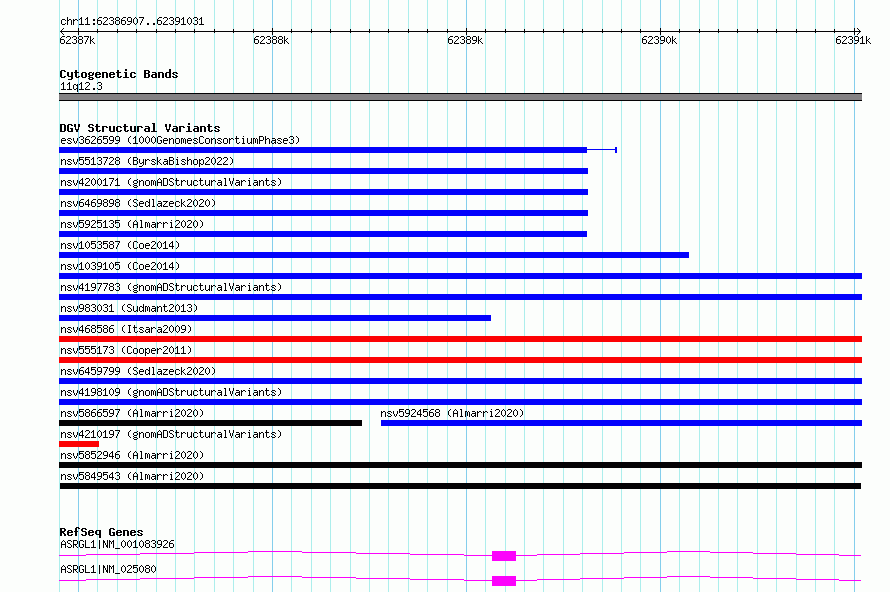
Task: Click the nsv4198109 blue bar
Action: [460, 402]
